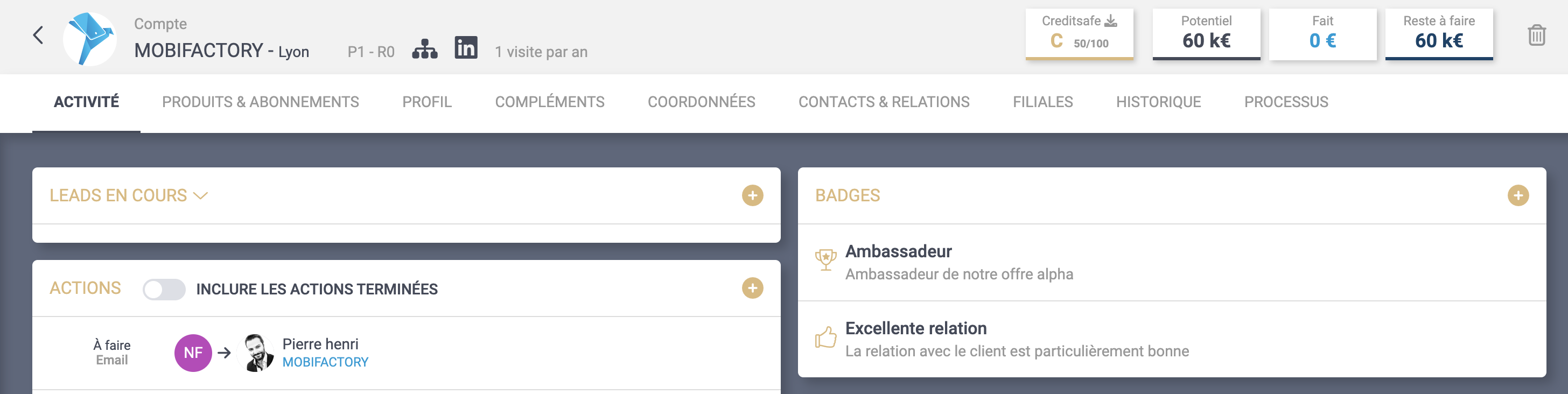This screenshot has width=1568, height=394.
Task: Click Pierre henri's profile photo
Action: (258, 353)
